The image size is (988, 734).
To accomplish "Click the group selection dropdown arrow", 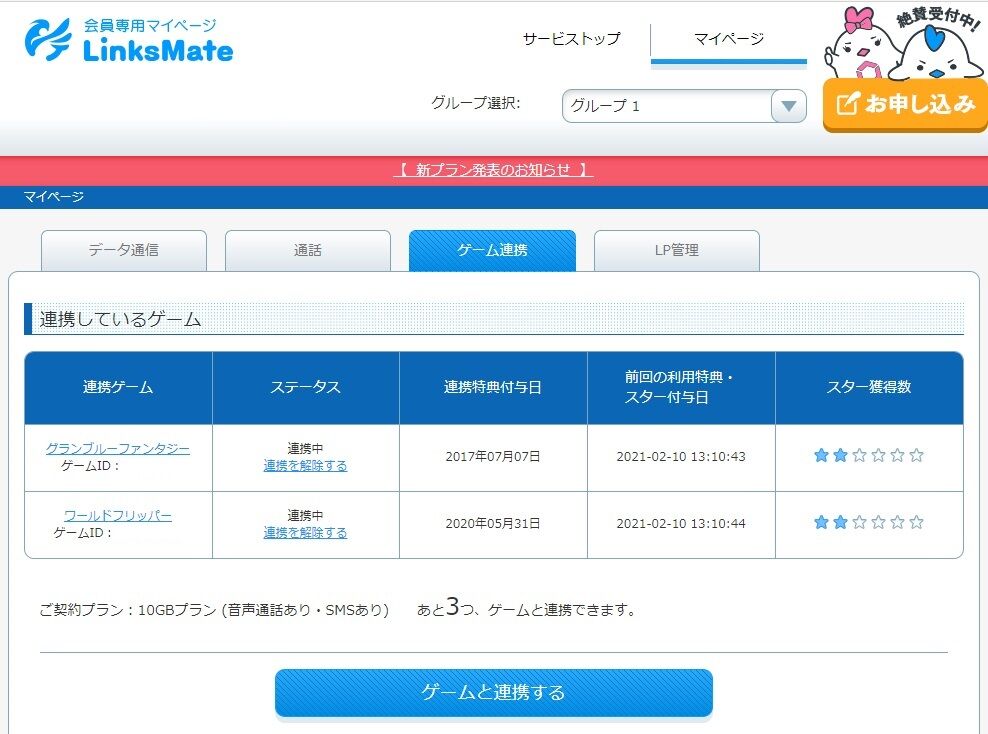I will 789,106.
